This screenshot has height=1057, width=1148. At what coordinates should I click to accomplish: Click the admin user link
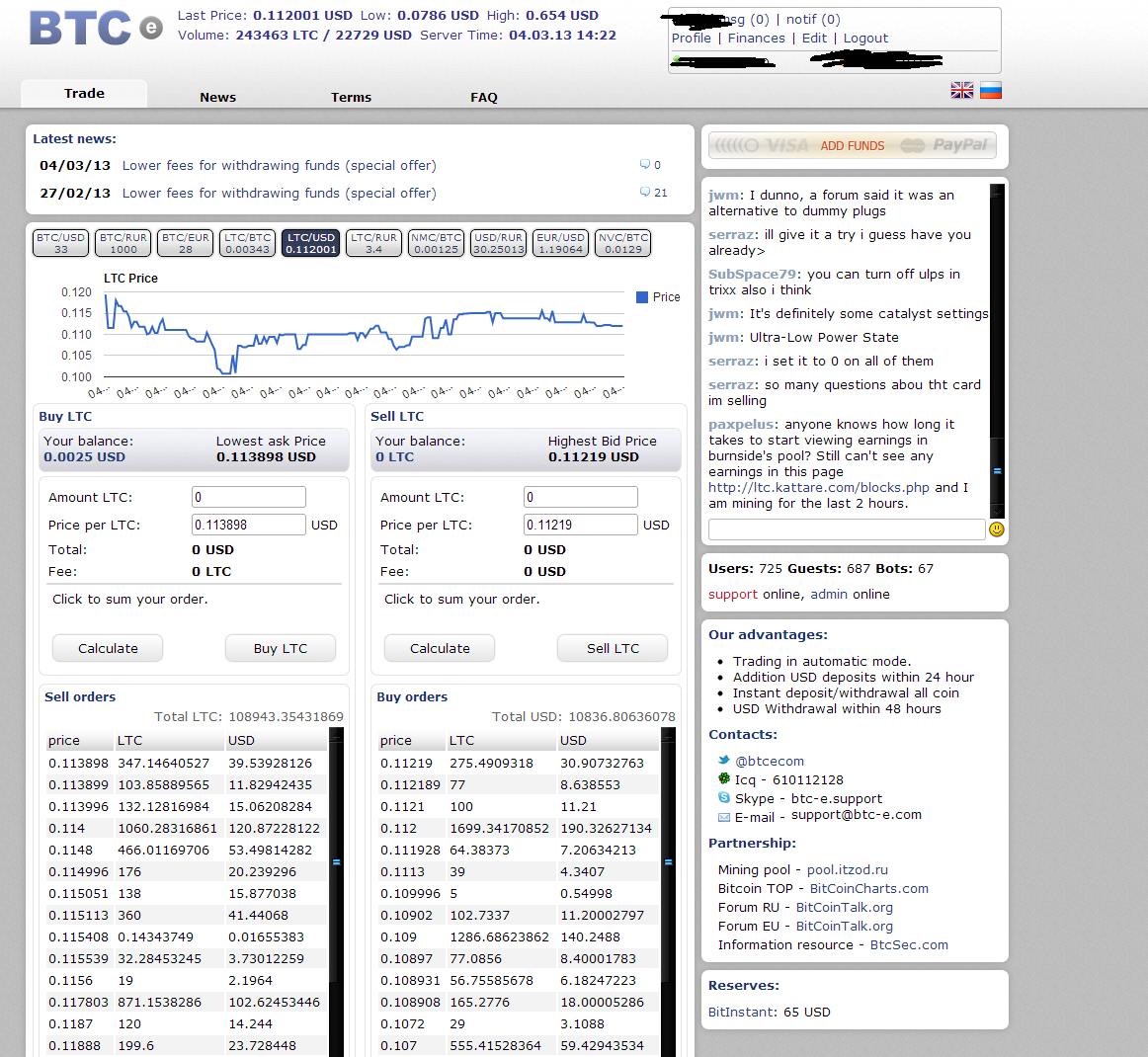829,594
